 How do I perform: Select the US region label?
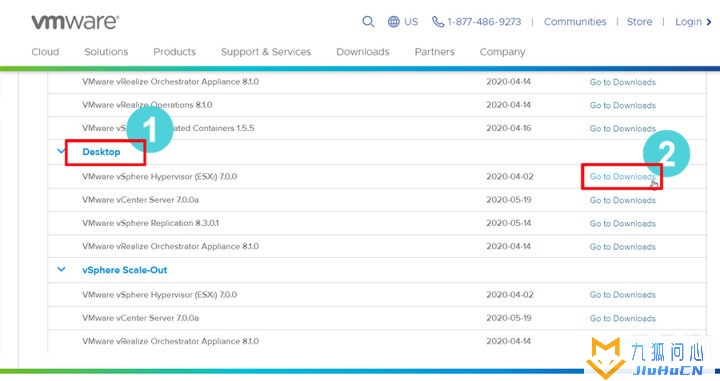coord(411,22)
